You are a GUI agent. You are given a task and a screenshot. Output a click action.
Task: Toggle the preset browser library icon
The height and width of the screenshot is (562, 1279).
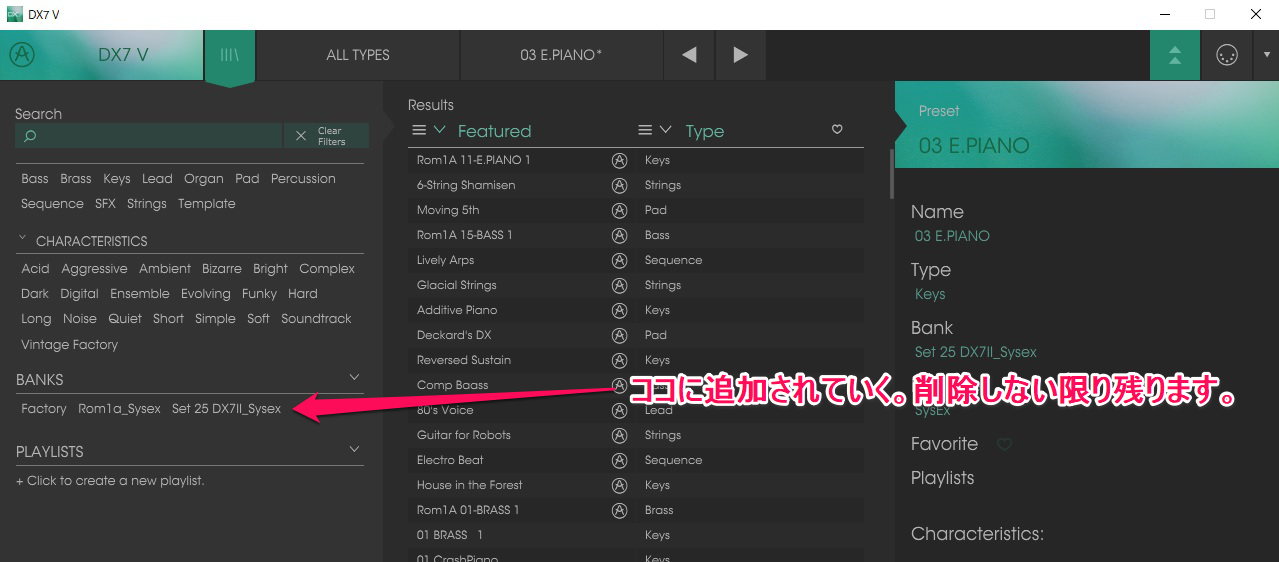click(x=229, y=56)
